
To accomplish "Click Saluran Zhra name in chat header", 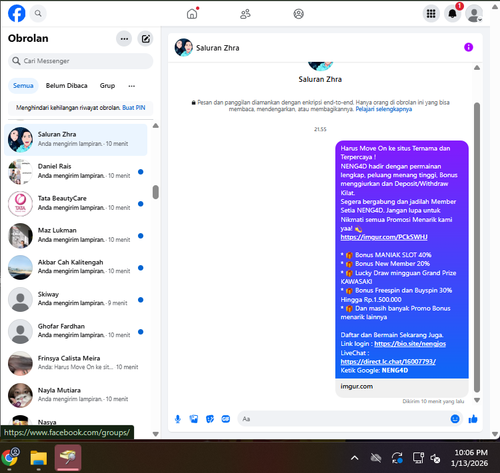I will coord(218,48).
